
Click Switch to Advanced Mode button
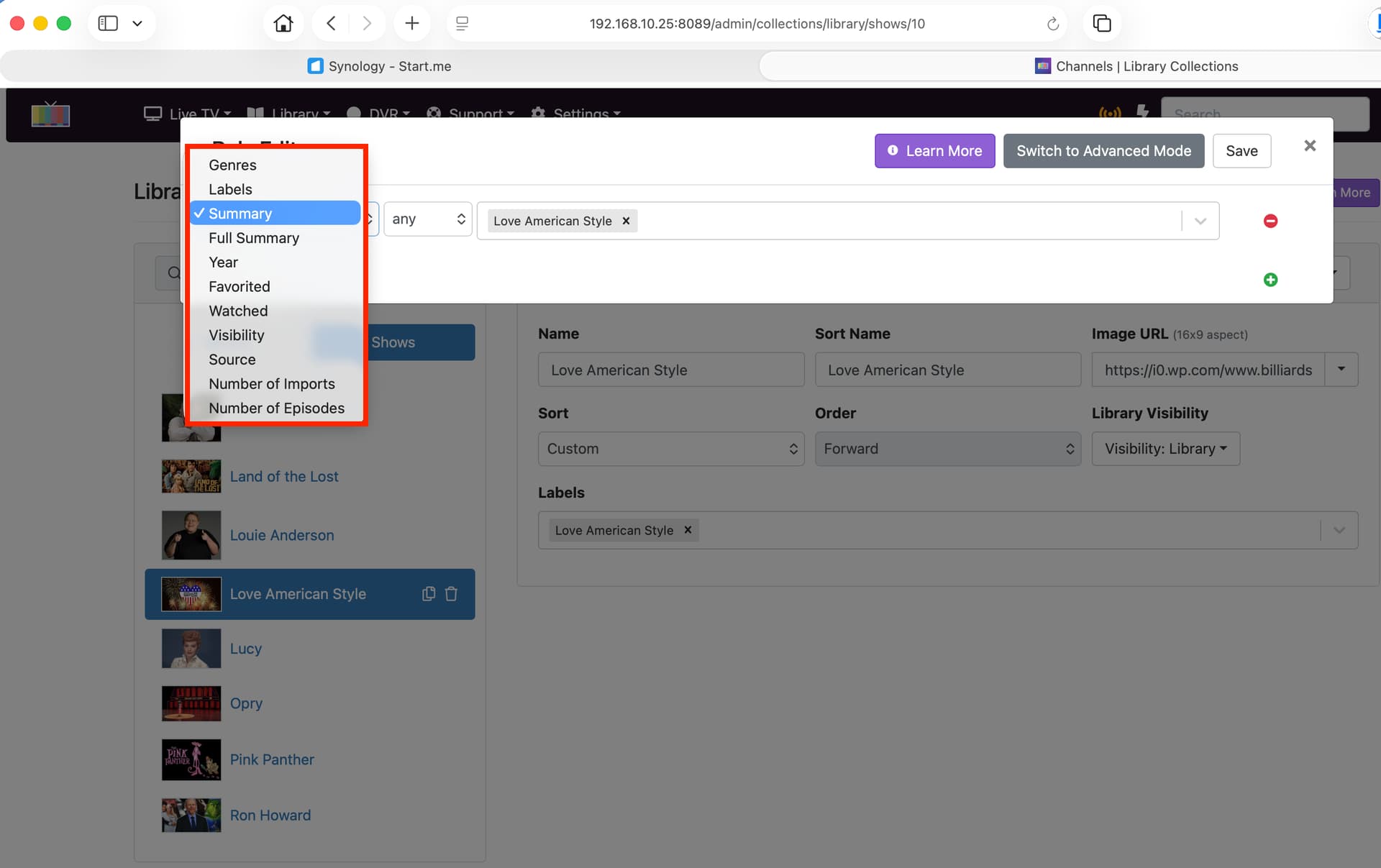coord(1103,151)
